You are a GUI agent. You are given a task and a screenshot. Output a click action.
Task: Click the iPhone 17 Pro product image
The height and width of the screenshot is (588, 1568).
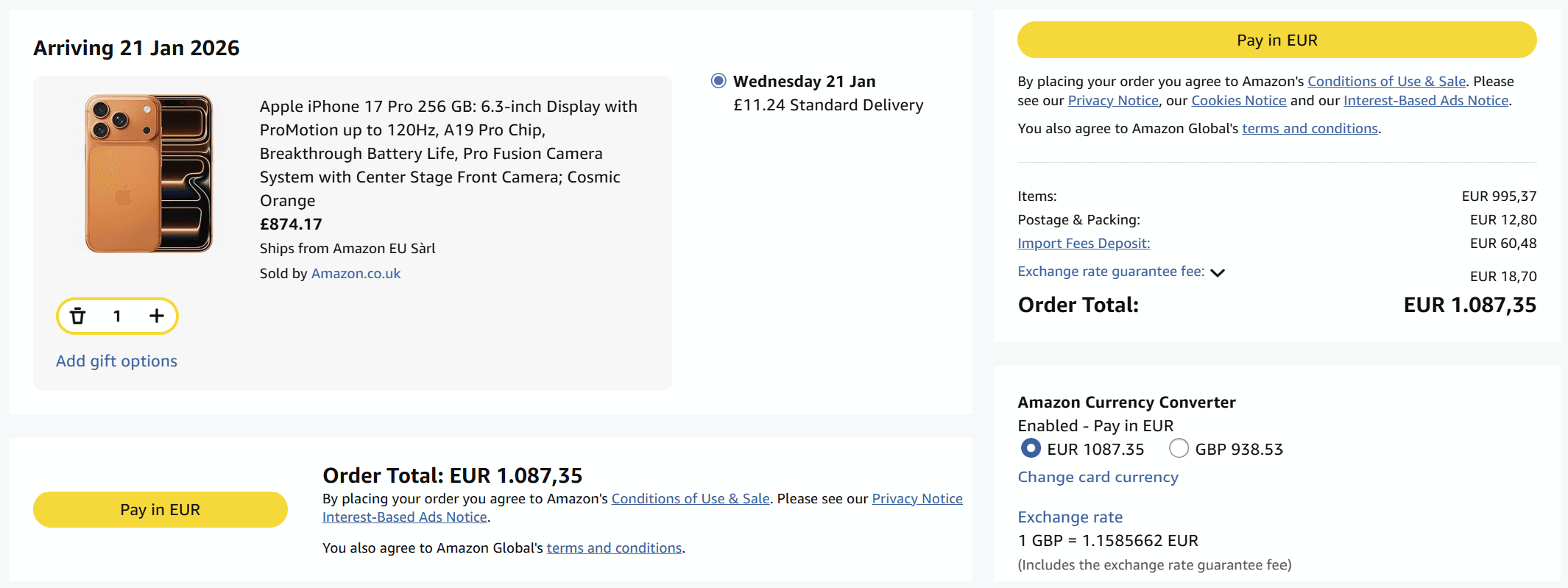149,174
